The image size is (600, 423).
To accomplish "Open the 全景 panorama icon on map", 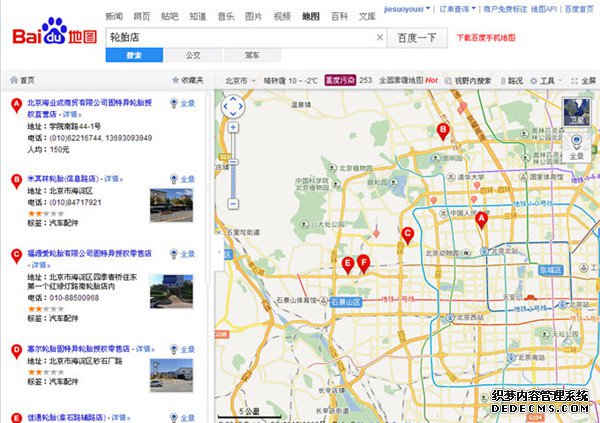I will click(x=576, y=147).
